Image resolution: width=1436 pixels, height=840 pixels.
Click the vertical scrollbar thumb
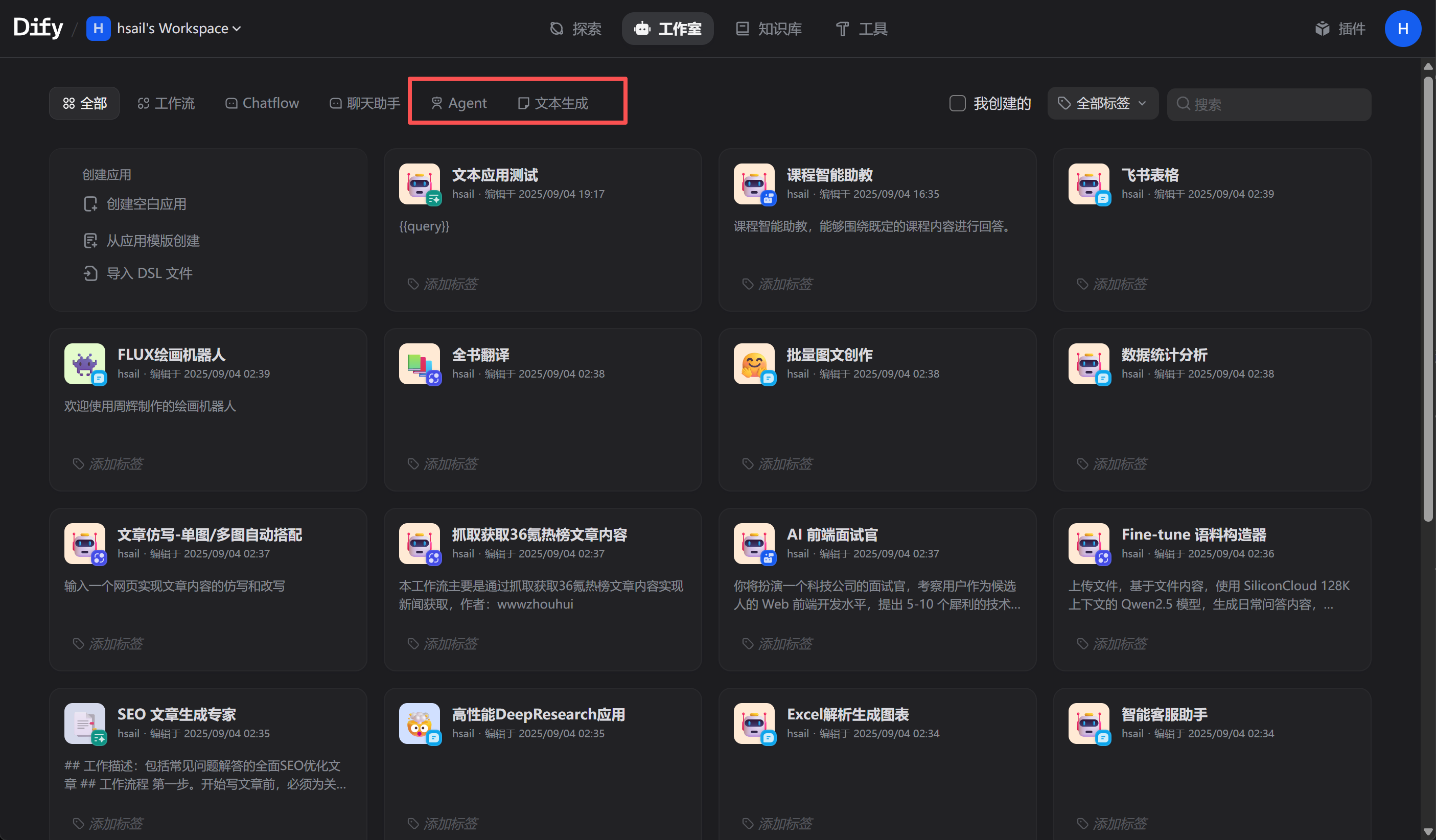(1428, 298)
